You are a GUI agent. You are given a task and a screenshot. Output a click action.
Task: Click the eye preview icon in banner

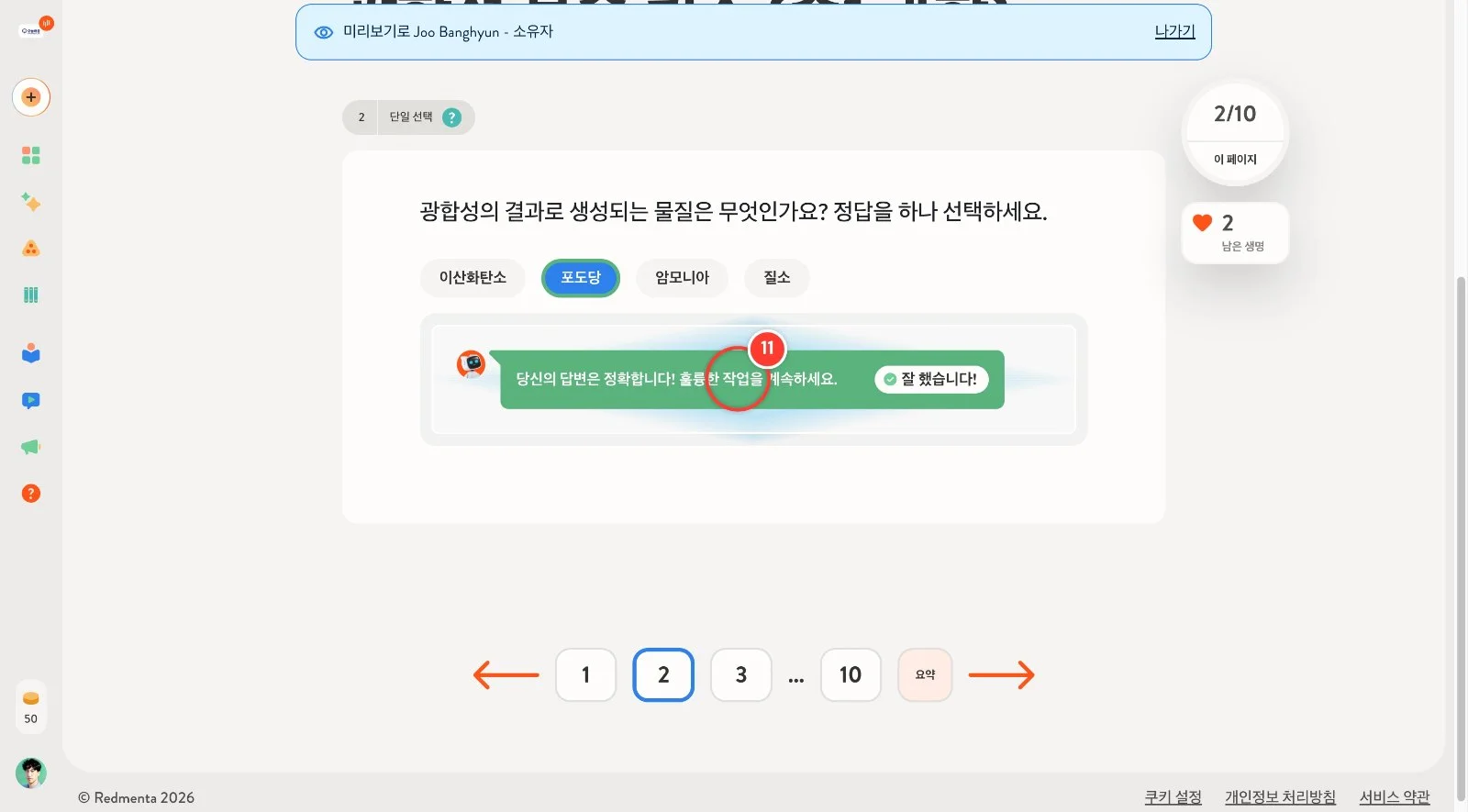coord(324,32)
